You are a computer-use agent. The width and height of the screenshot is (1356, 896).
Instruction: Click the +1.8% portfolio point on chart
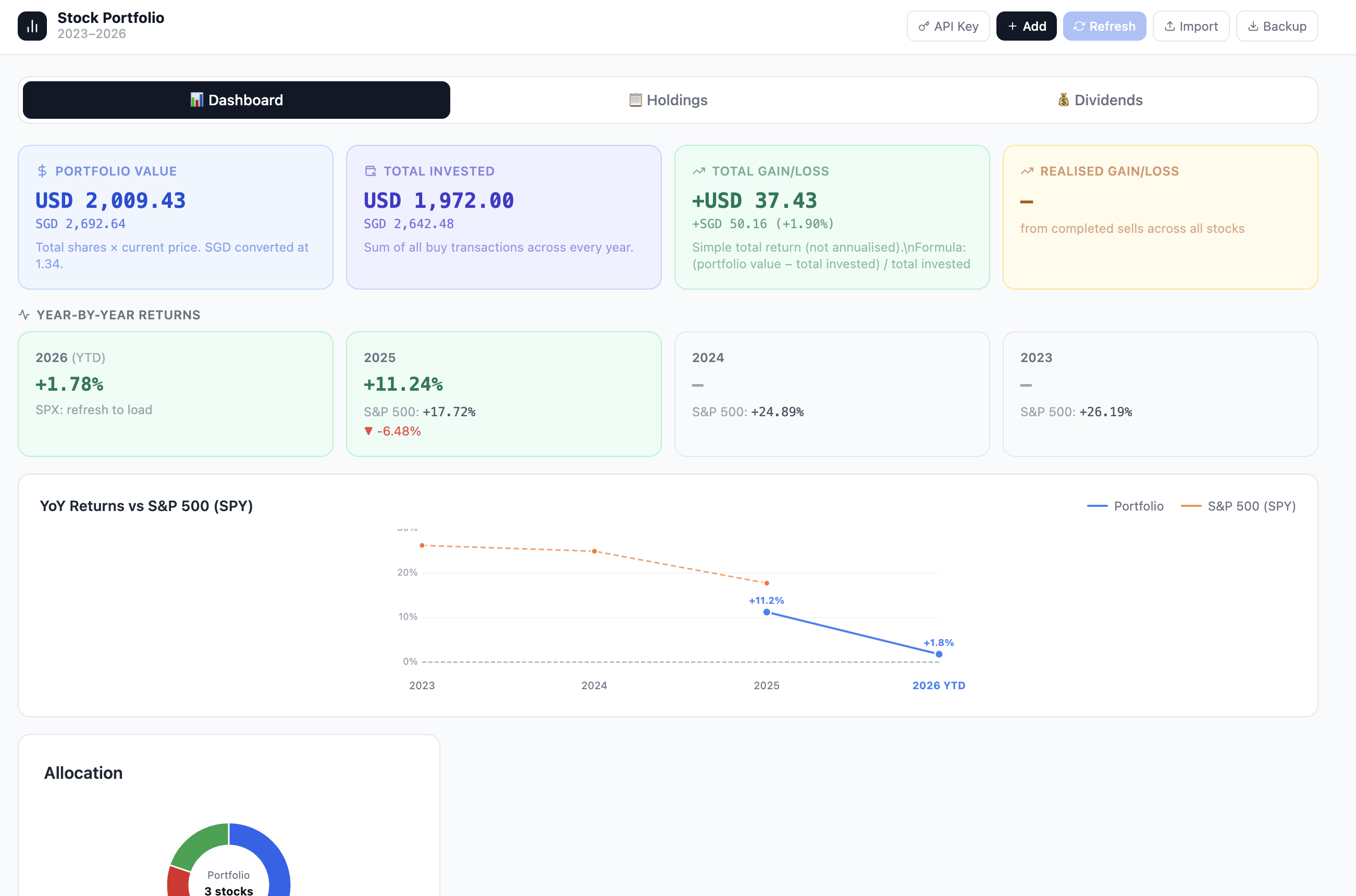[939, 654]
